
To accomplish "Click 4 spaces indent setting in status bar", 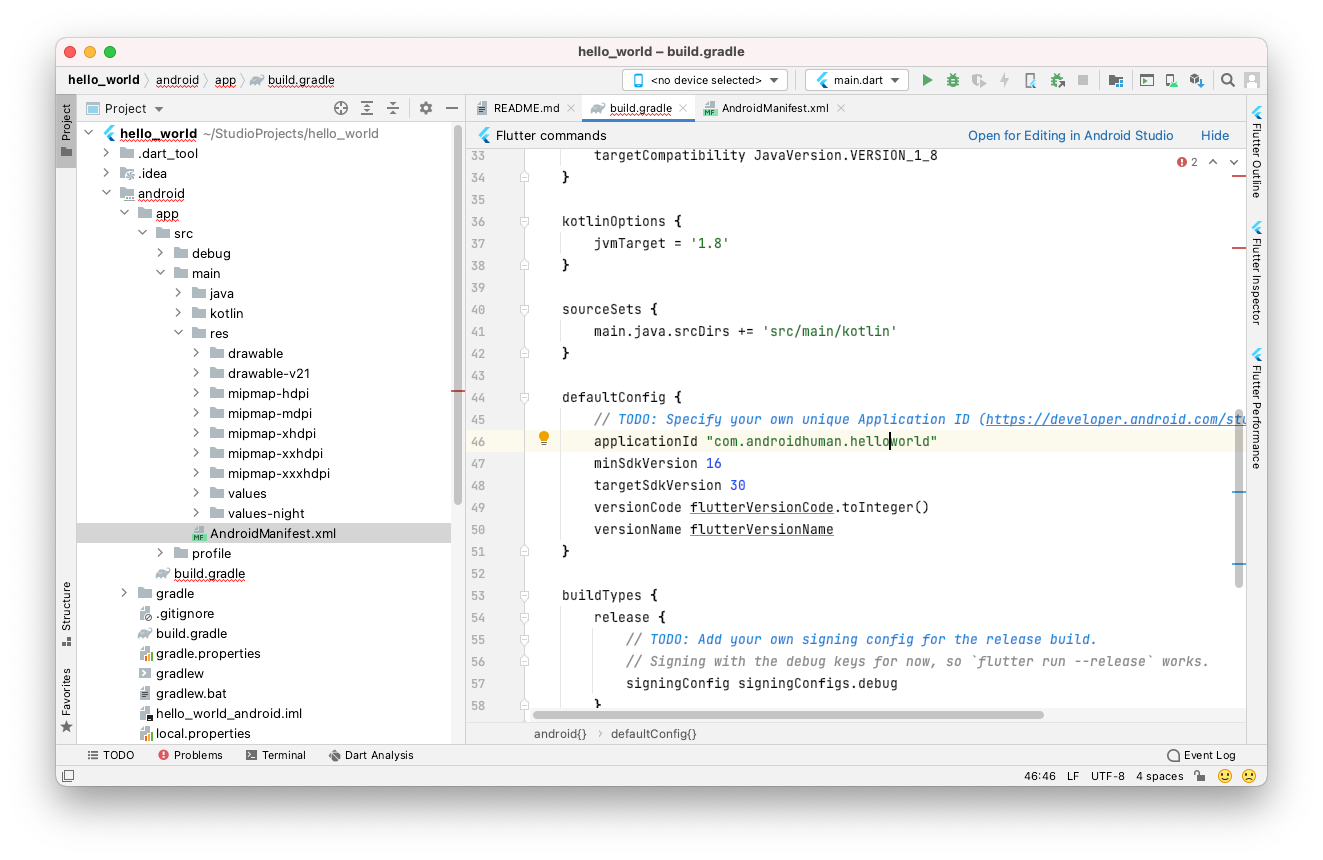I will tap(1159, 776).
